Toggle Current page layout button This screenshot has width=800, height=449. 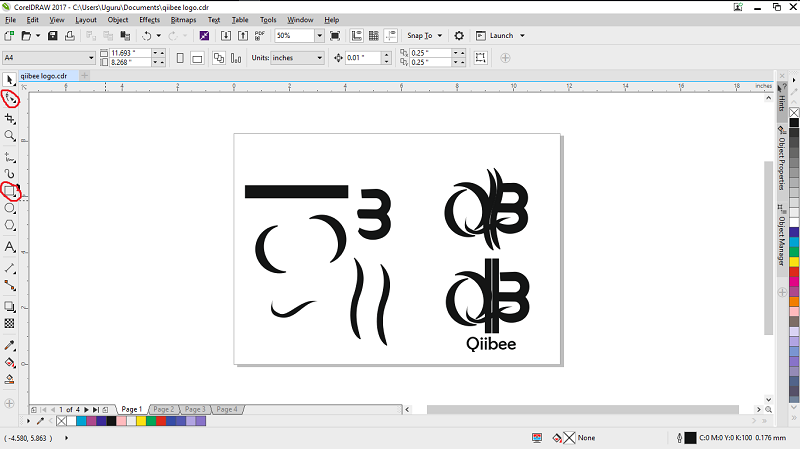[236, 58]
